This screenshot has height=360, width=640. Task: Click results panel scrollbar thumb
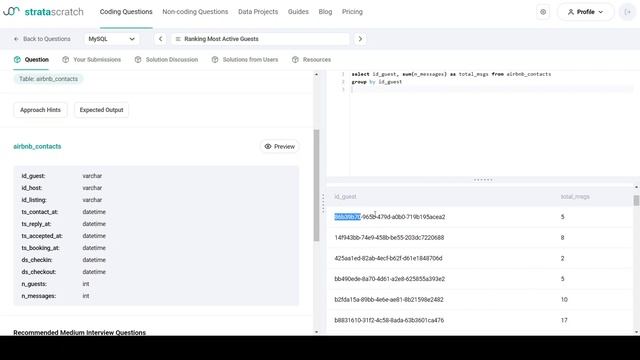coord(636,200)
